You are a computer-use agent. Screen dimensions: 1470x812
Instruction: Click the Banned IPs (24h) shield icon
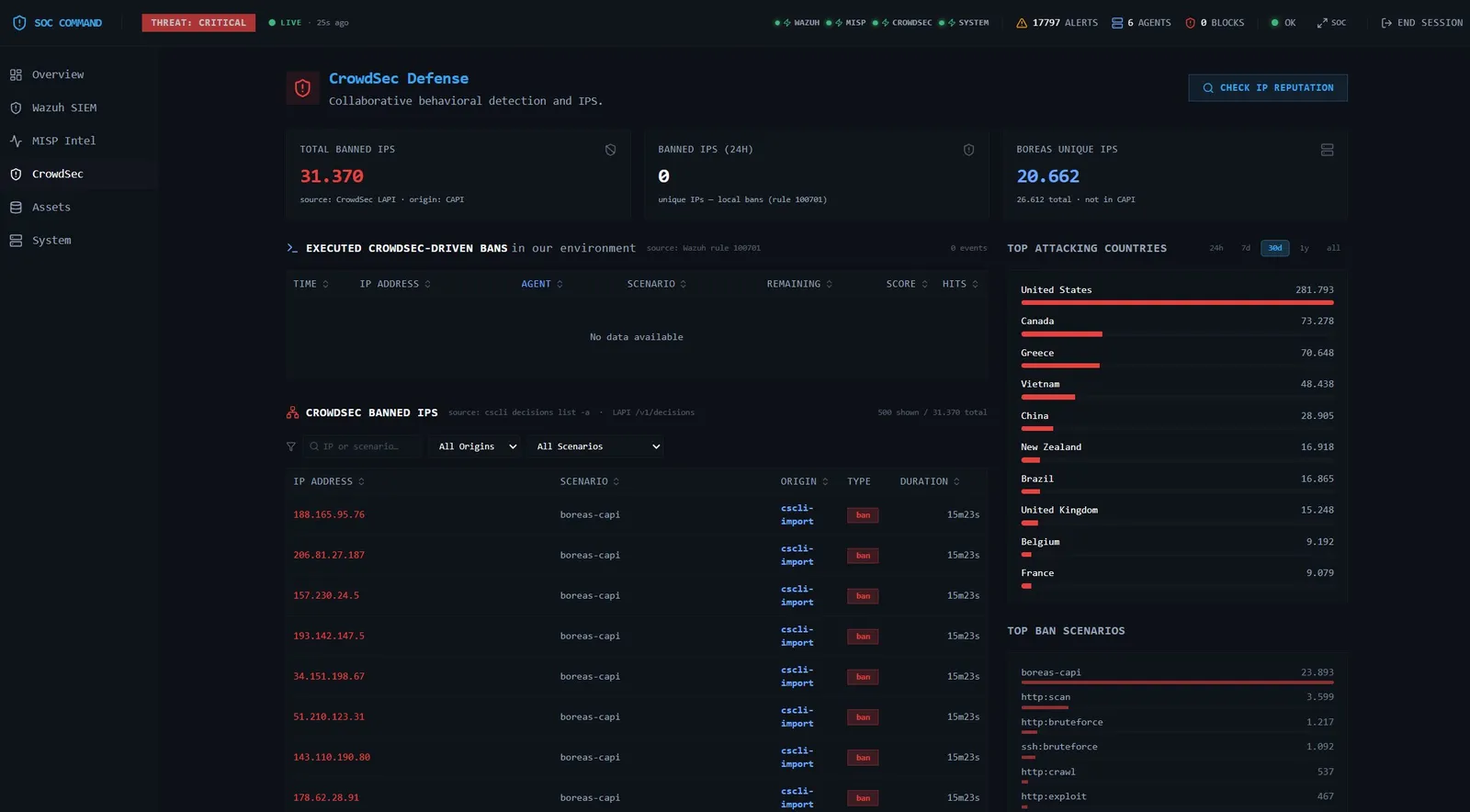(x=968, y=150)
